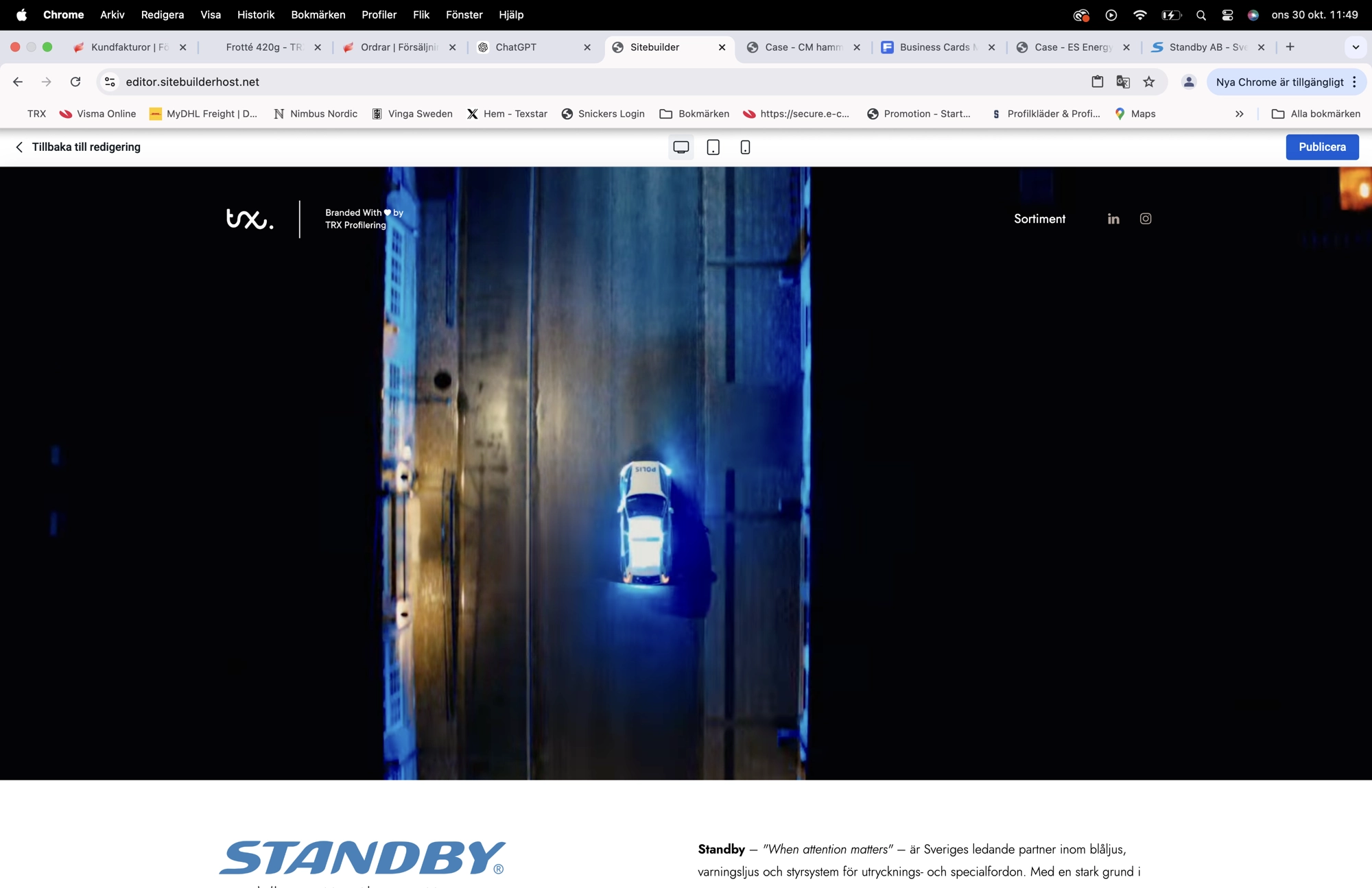
Task: Open the Bokmärken menu in menu bar
Action: point(318,15)
